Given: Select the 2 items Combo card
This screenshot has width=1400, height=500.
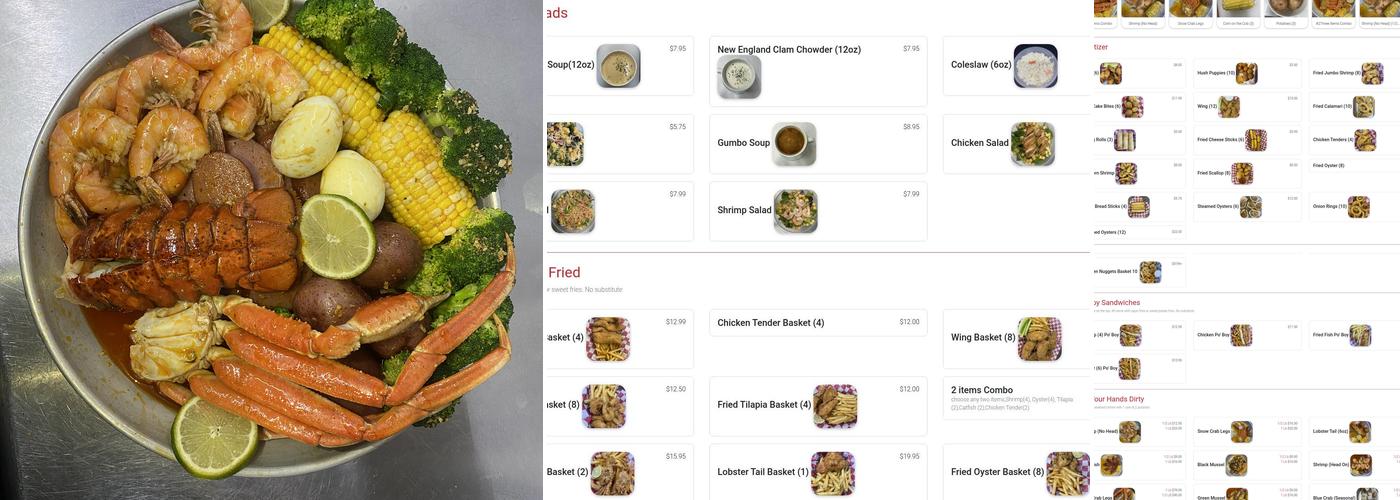Looking at the screenshot, I should pyautogui.click(x=1016, y=398).
